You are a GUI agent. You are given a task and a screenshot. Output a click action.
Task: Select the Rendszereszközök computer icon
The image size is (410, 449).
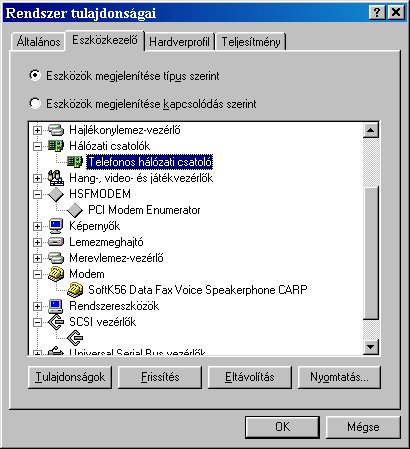coord(56,306)
